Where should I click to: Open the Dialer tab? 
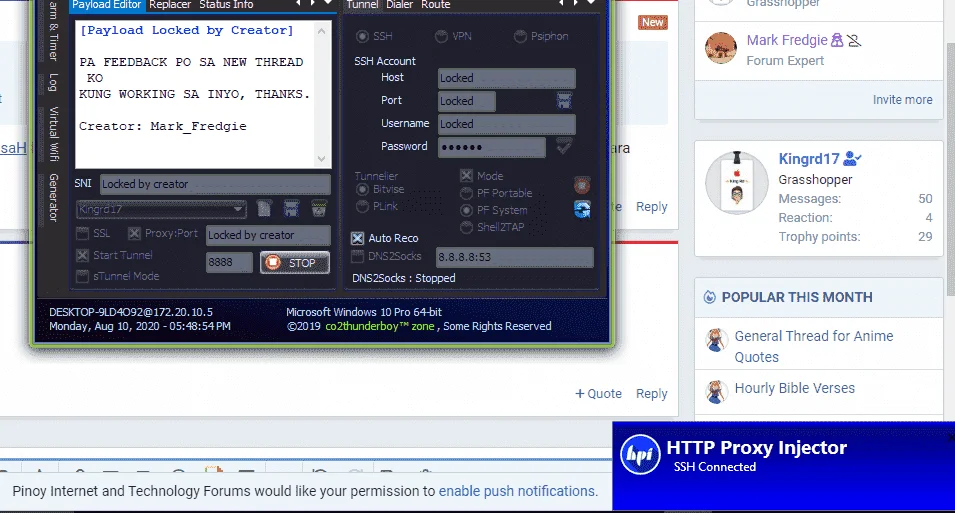[x=400, y=5]
